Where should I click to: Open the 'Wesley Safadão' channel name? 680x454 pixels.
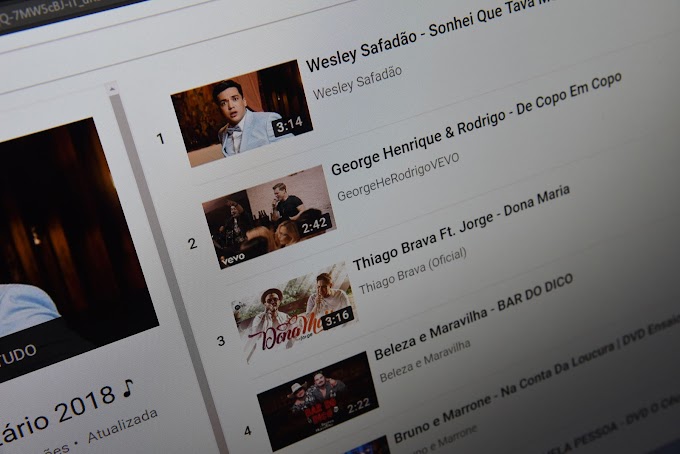point(357,82)
